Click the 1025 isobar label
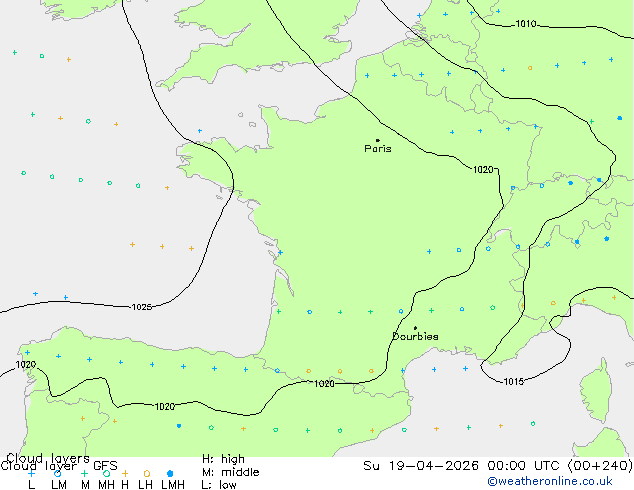This screenshot has width=634, height=490. pos(141,307)
